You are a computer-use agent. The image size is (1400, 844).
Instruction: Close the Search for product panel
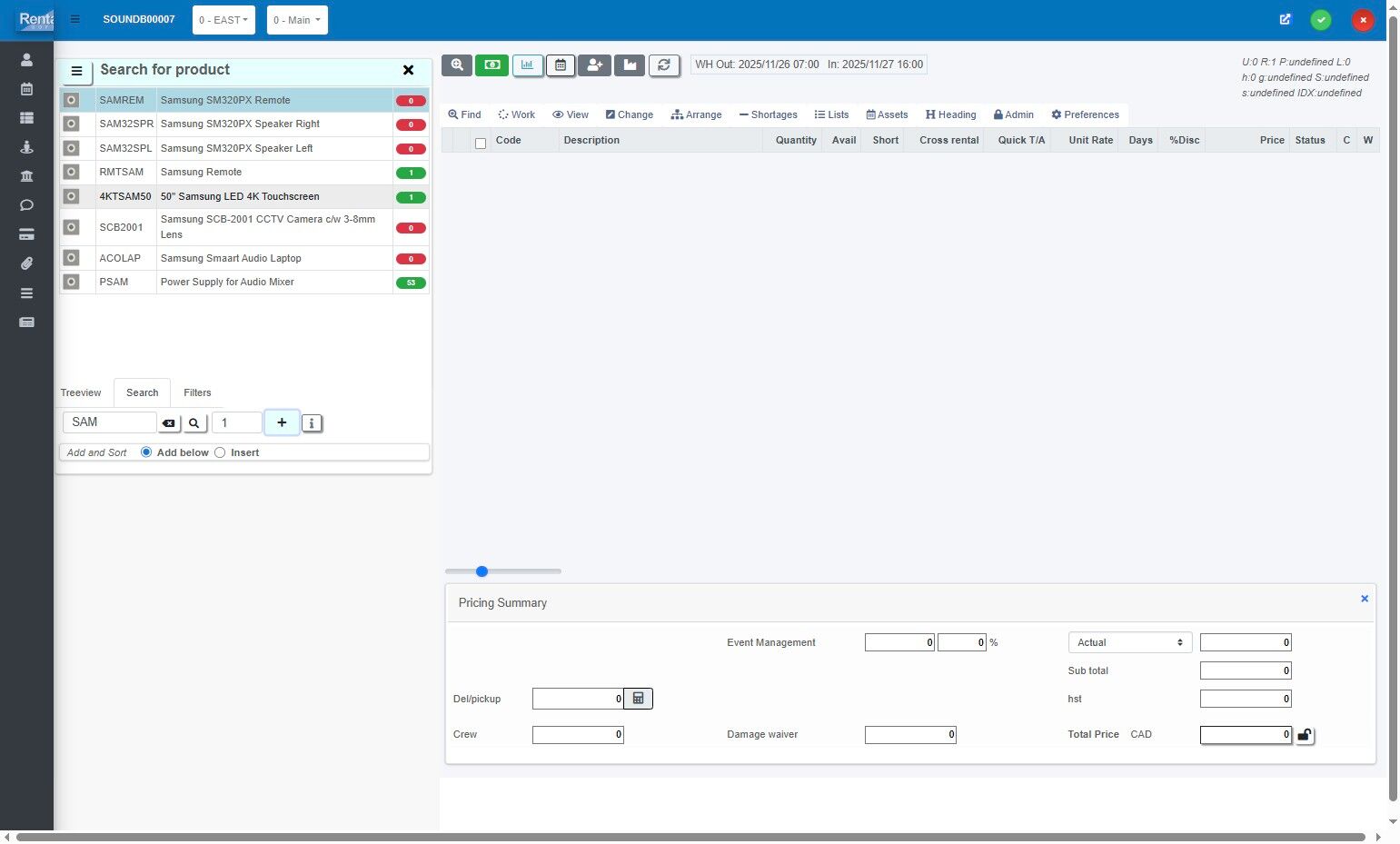408,70
